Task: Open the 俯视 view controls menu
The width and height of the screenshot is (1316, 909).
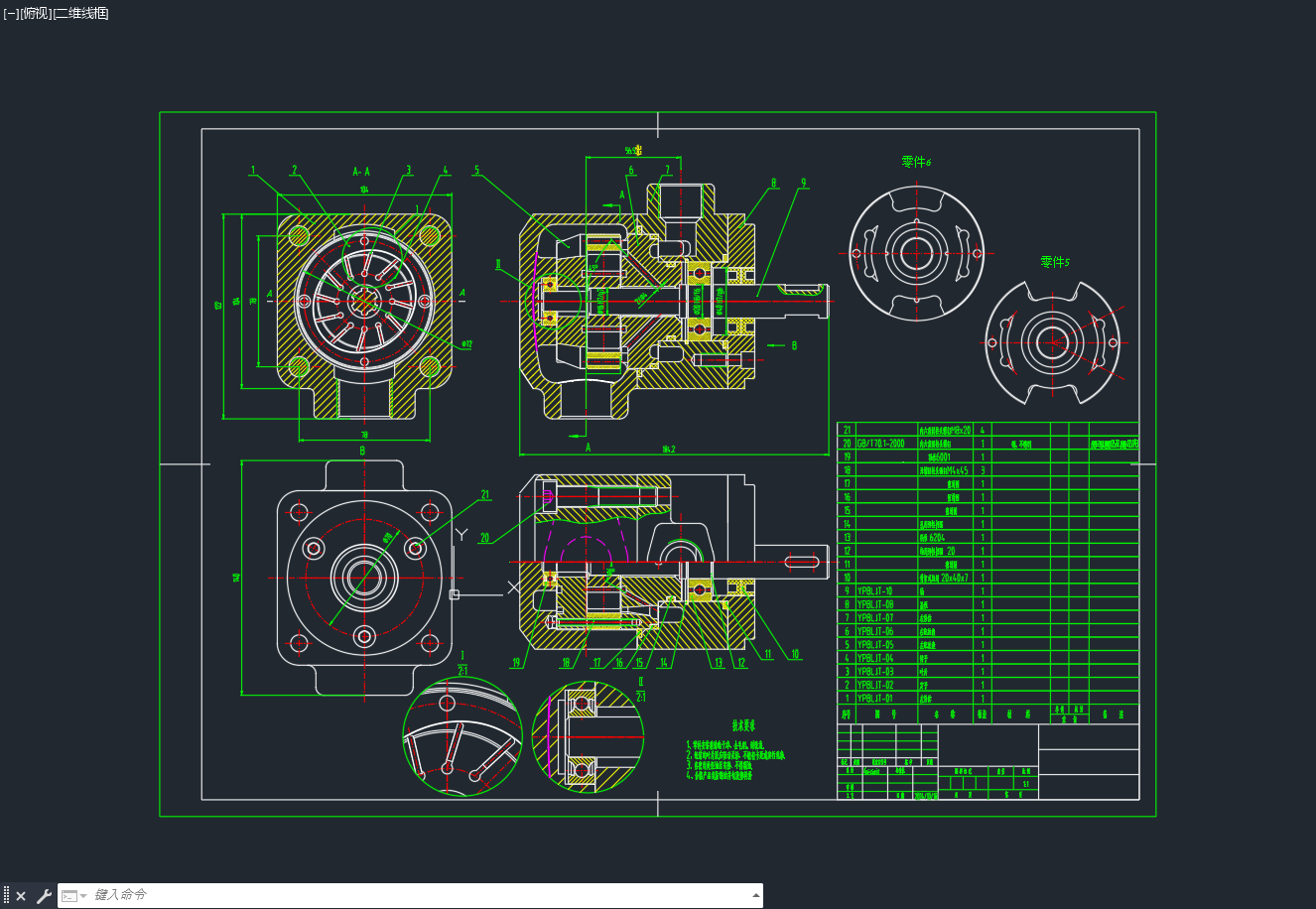Action: pyautogui.click(x=36, y=13)
